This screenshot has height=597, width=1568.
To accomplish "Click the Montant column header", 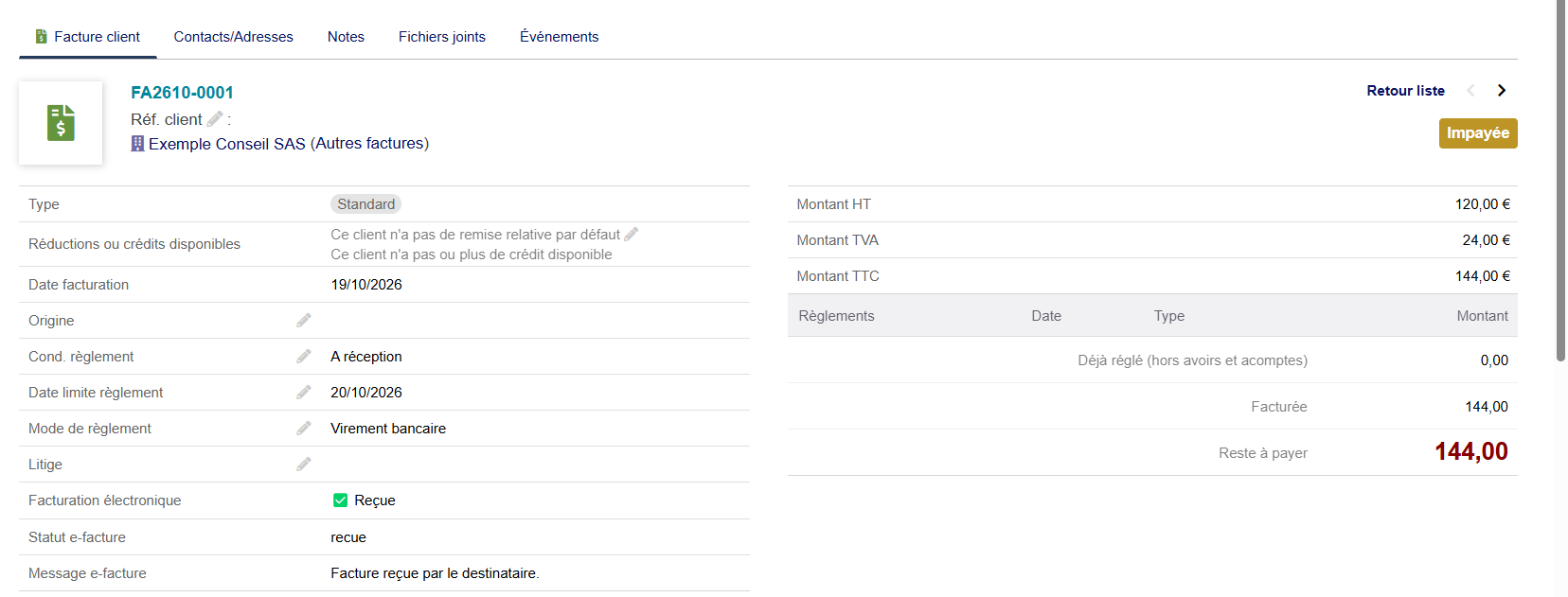I will [1482, 316].
